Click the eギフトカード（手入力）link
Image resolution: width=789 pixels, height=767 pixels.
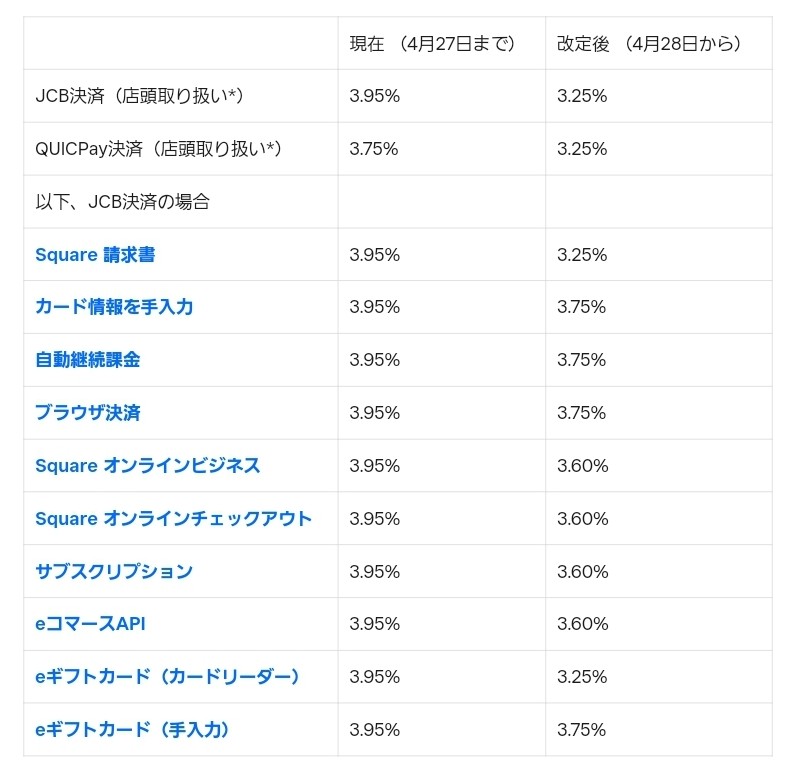pos(133,730)
